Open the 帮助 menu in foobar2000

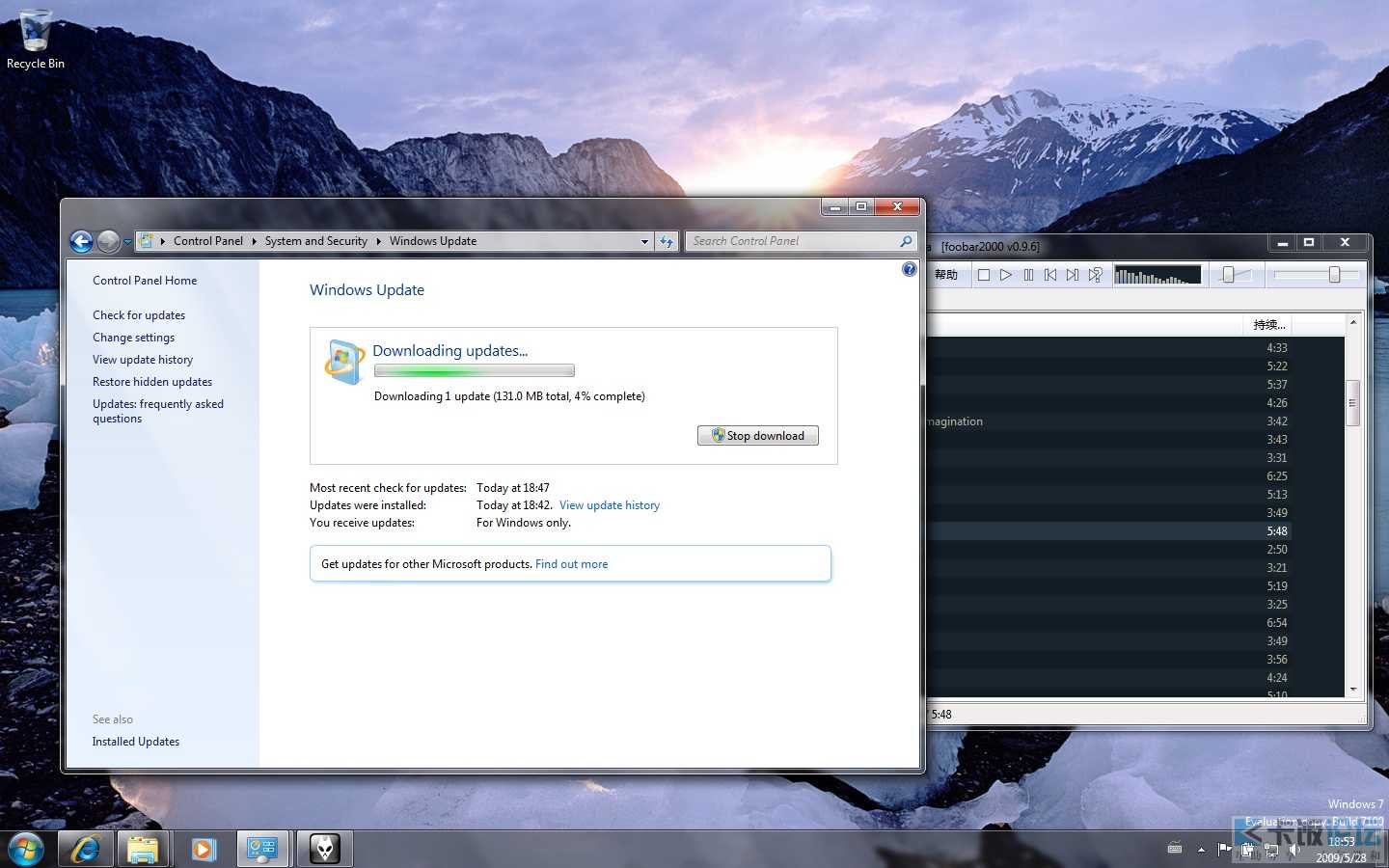pyautogui.click(x=946, y=275)
